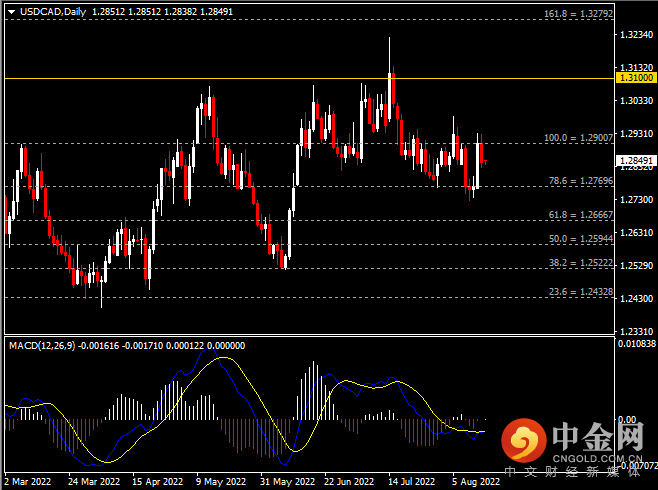Click the 1.27300 price scale value
The image size is (658, 490).
[x=637, y=200]
